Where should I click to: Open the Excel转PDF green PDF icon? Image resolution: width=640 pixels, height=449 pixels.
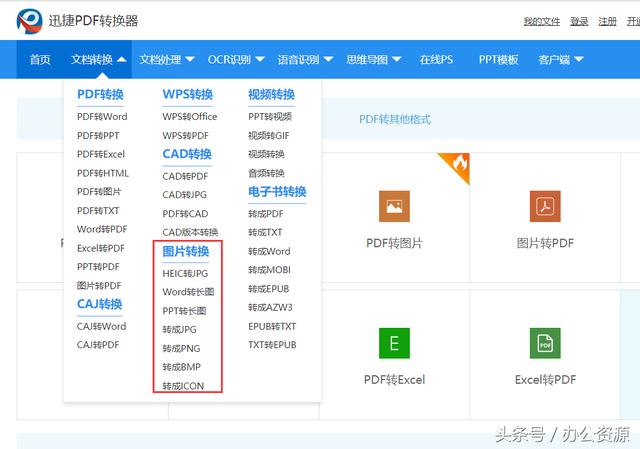[x=545, y=343]
